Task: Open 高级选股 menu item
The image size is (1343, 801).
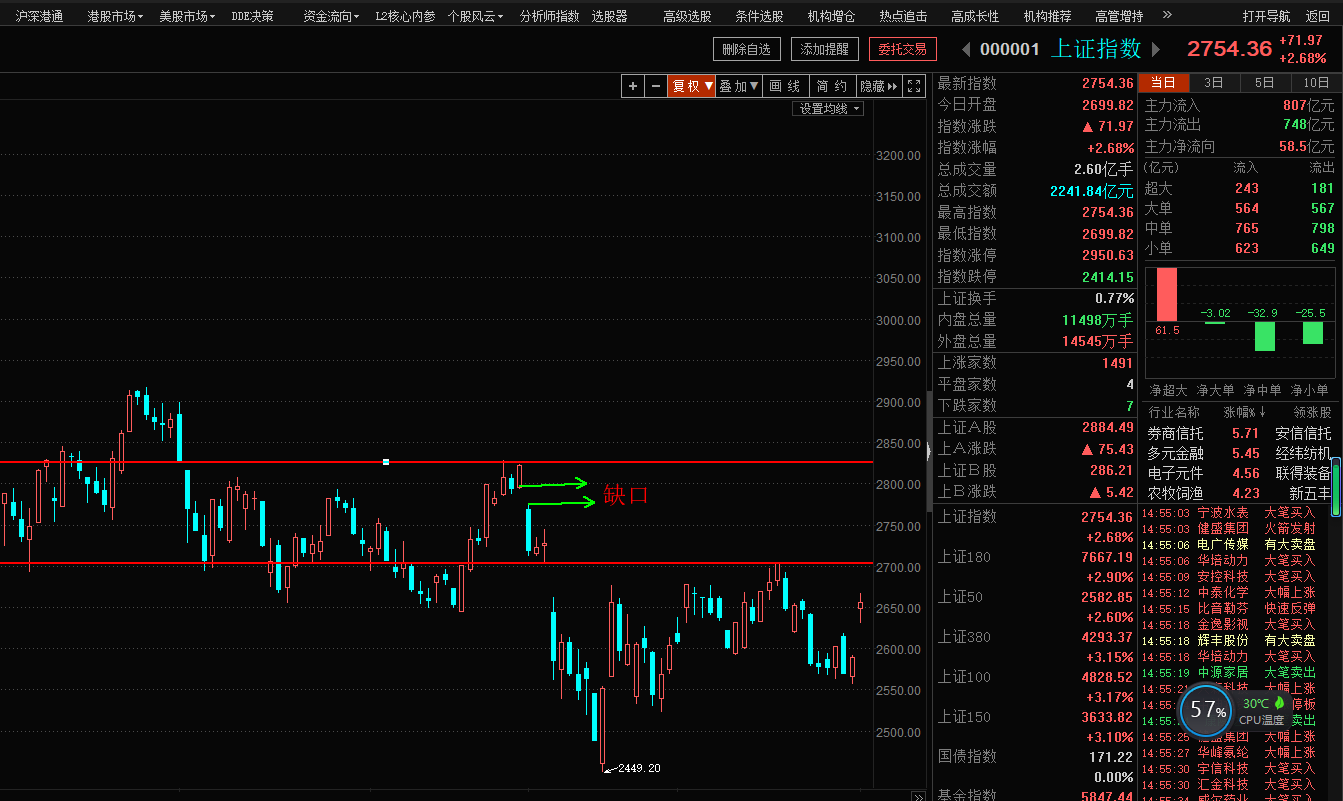Action: (x=687, y=16)
